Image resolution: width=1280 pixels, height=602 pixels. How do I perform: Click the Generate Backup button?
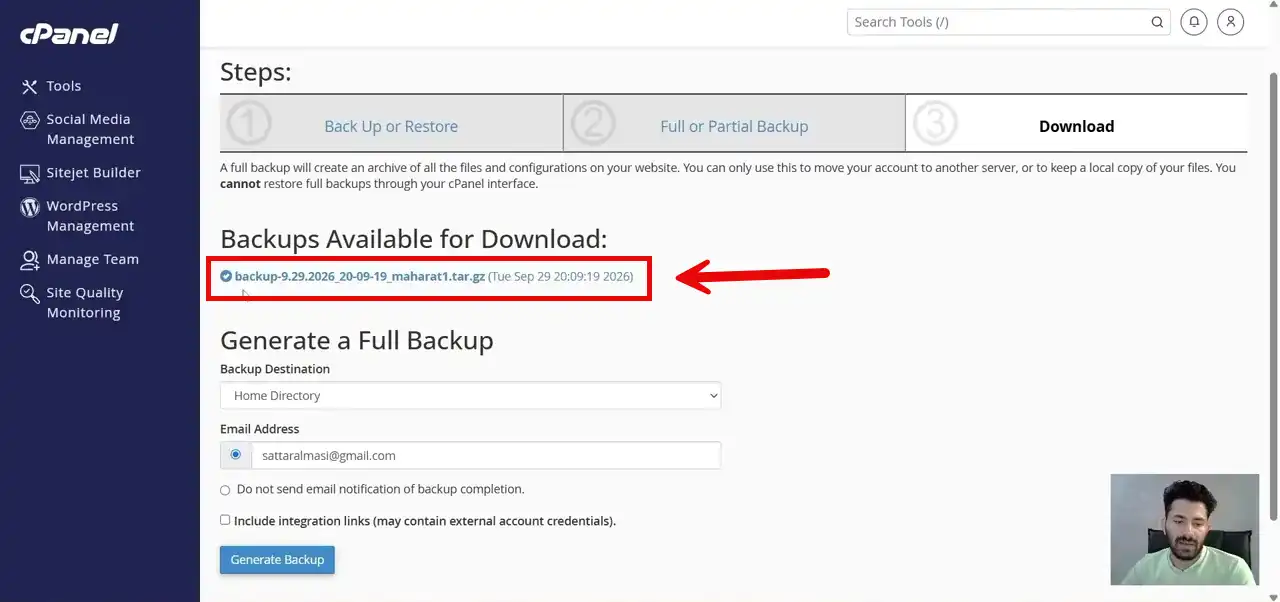click(x=277, y=560)
